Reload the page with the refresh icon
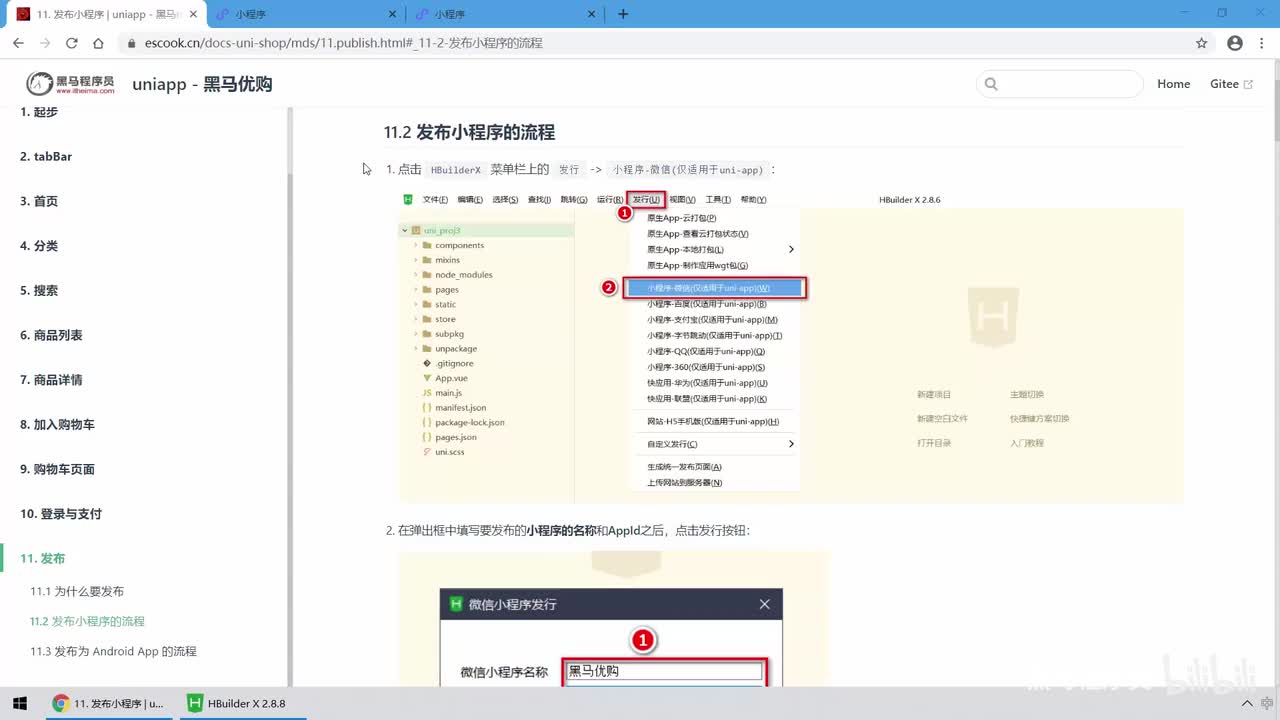 72,43
